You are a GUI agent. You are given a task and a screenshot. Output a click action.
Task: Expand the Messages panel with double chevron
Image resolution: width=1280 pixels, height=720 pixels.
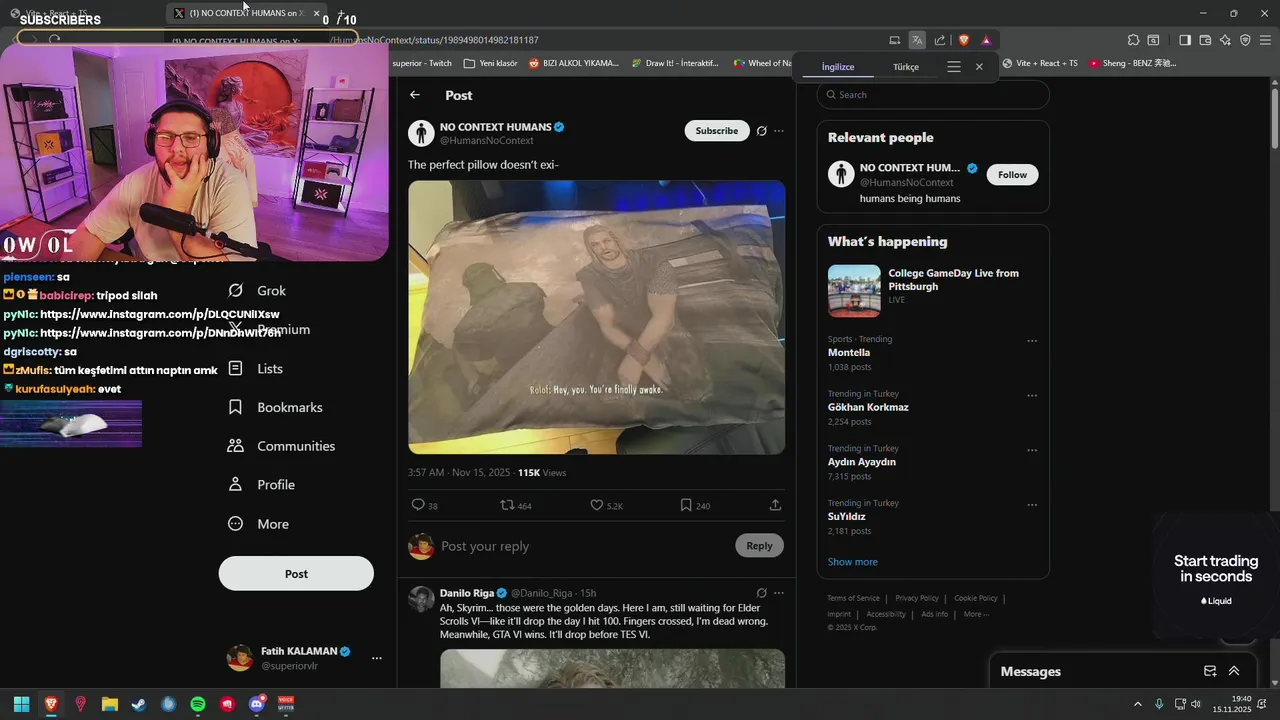coord(1234,671)
